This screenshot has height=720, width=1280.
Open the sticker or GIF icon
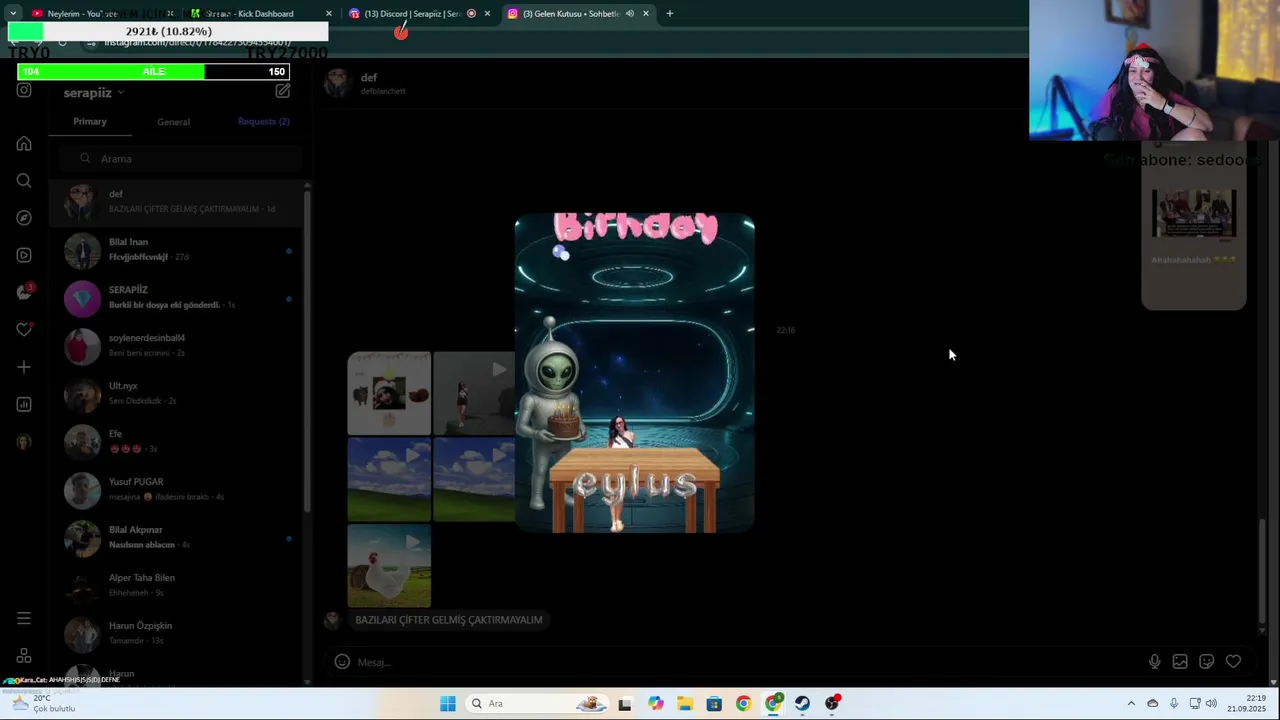1206,661
